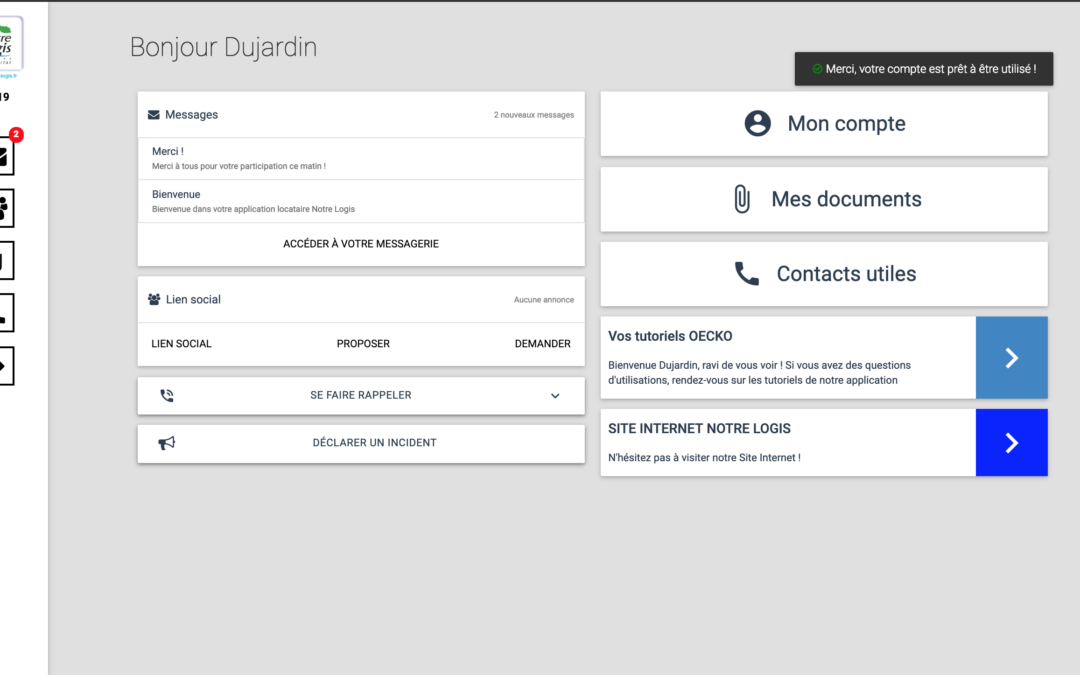Click the sidebar social group icon
The height and width of the screenshot is (675, 1080).
point(5,208)
